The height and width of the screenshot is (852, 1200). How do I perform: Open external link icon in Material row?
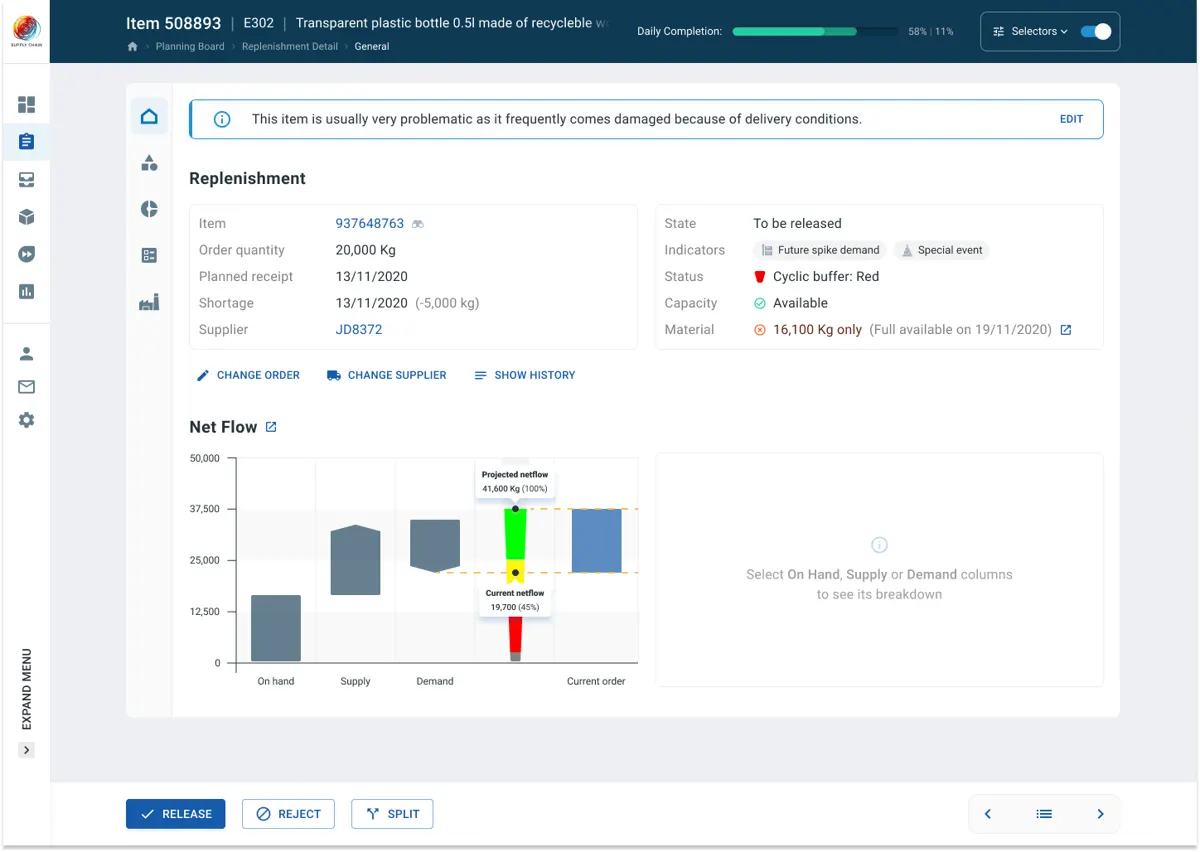click(x=1066, y=330)
